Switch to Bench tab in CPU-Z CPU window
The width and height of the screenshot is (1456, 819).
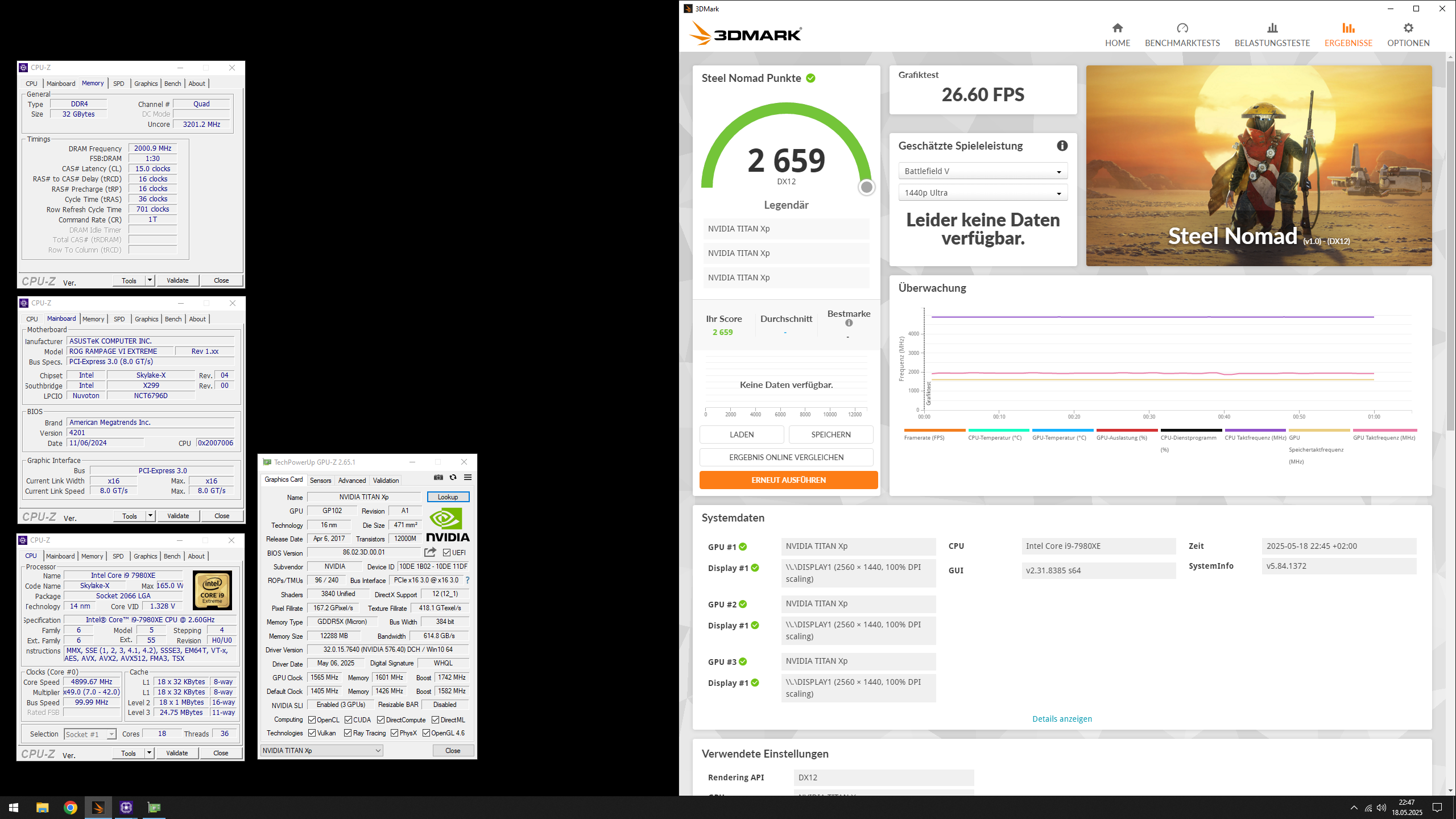coord(172,556)
